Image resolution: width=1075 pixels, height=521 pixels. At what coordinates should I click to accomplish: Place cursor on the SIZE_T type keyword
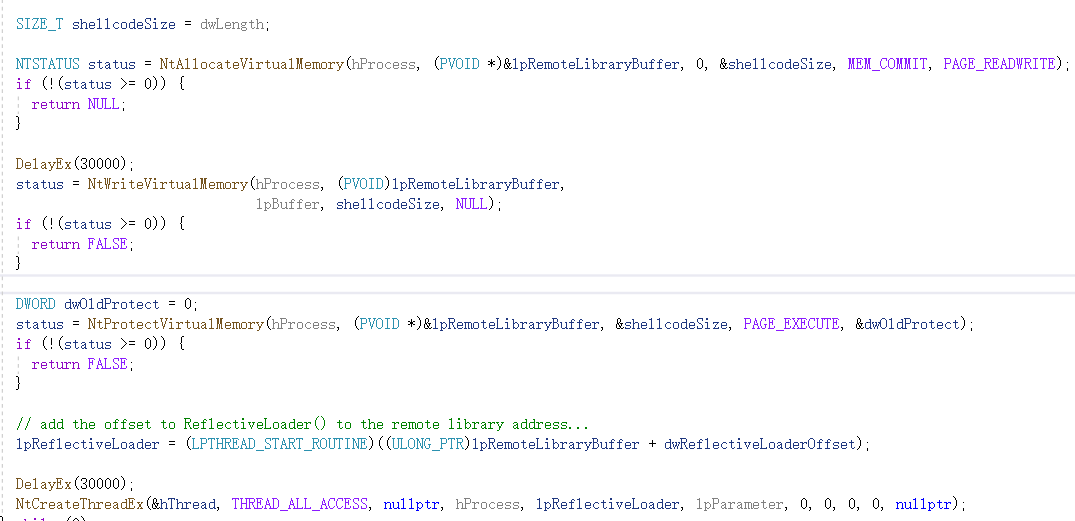tap(39, 23)
